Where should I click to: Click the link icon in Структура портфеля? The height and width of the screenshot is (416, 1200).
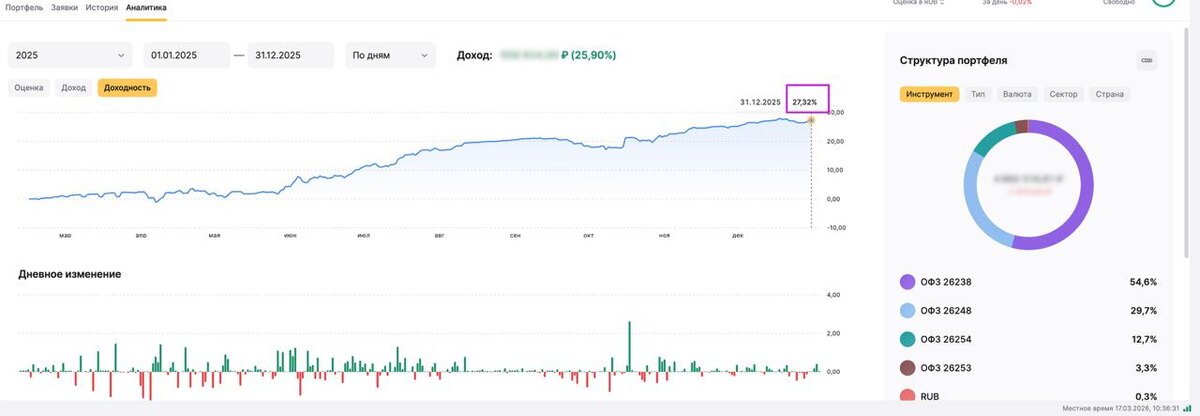[1147, 61]
